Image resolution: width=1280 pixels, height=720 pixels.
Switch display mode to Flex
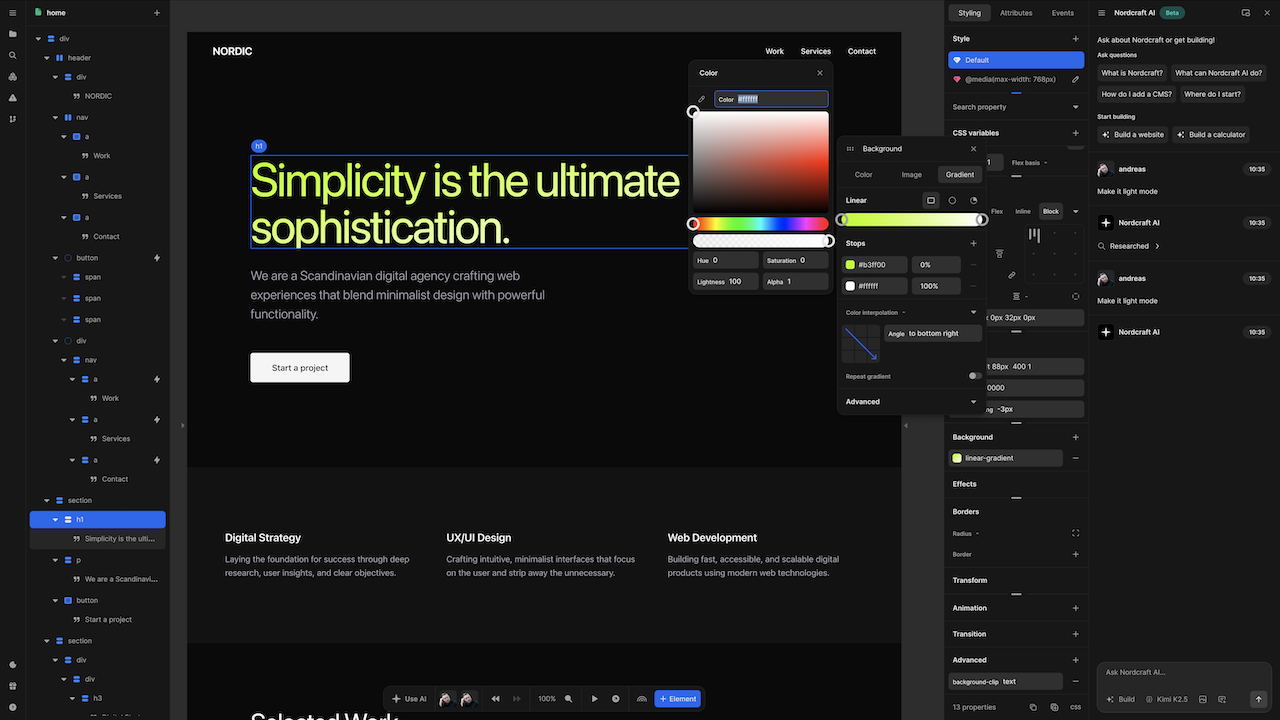click(x=997, y=211)
